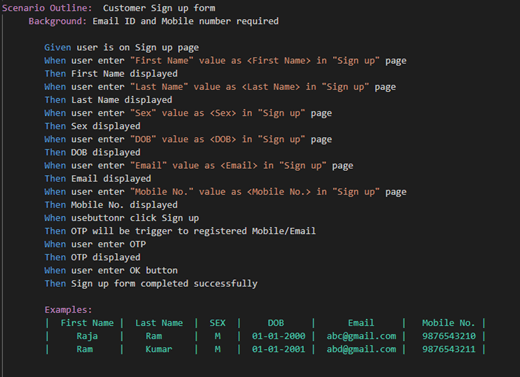Click the Scenario Outline keyword
520x377 pixels.
tap(47, 8)
